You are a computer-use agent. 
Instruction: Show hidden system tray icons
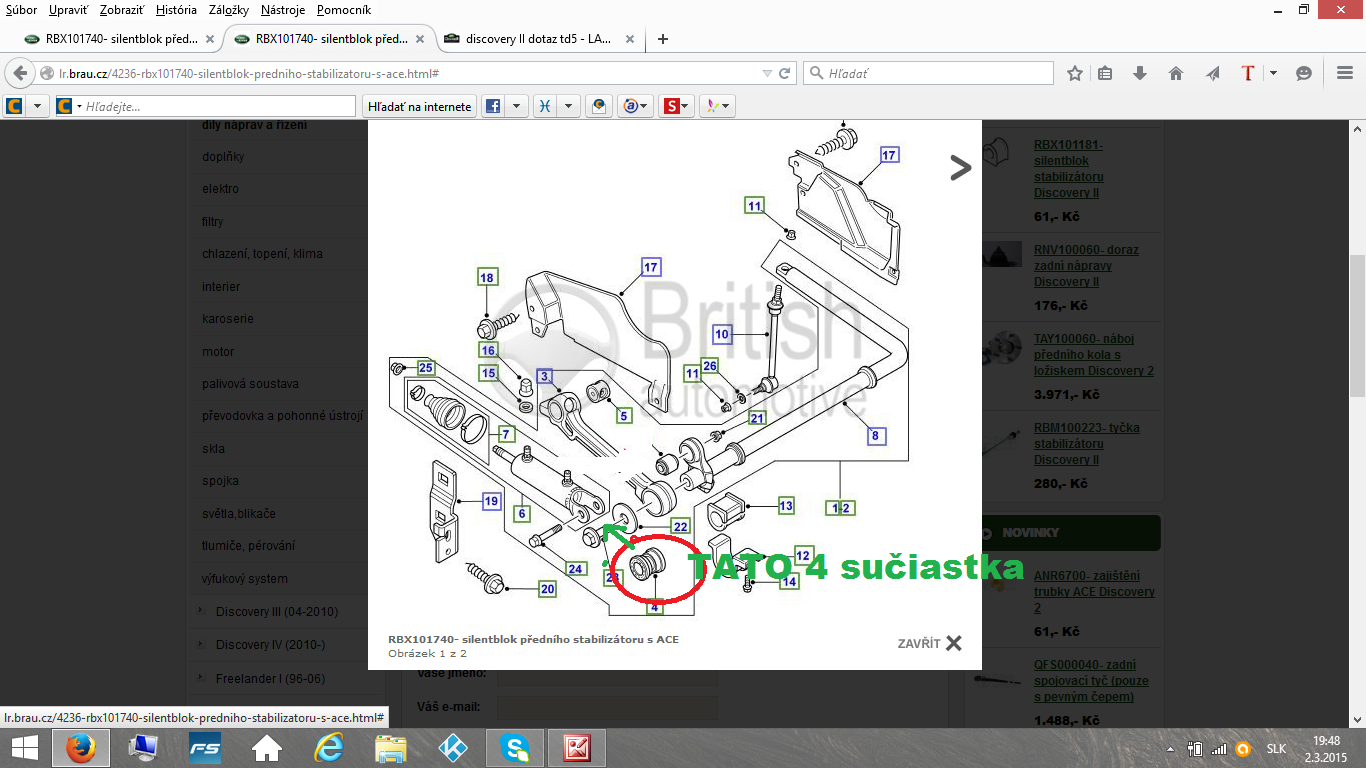point(1171,749)
